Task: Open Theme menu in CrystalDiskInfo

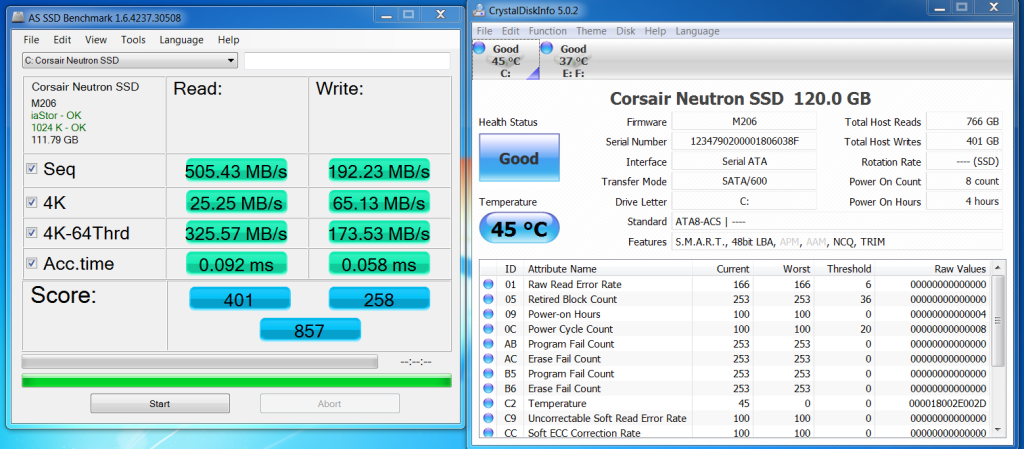Action: (x=591, y=31)
